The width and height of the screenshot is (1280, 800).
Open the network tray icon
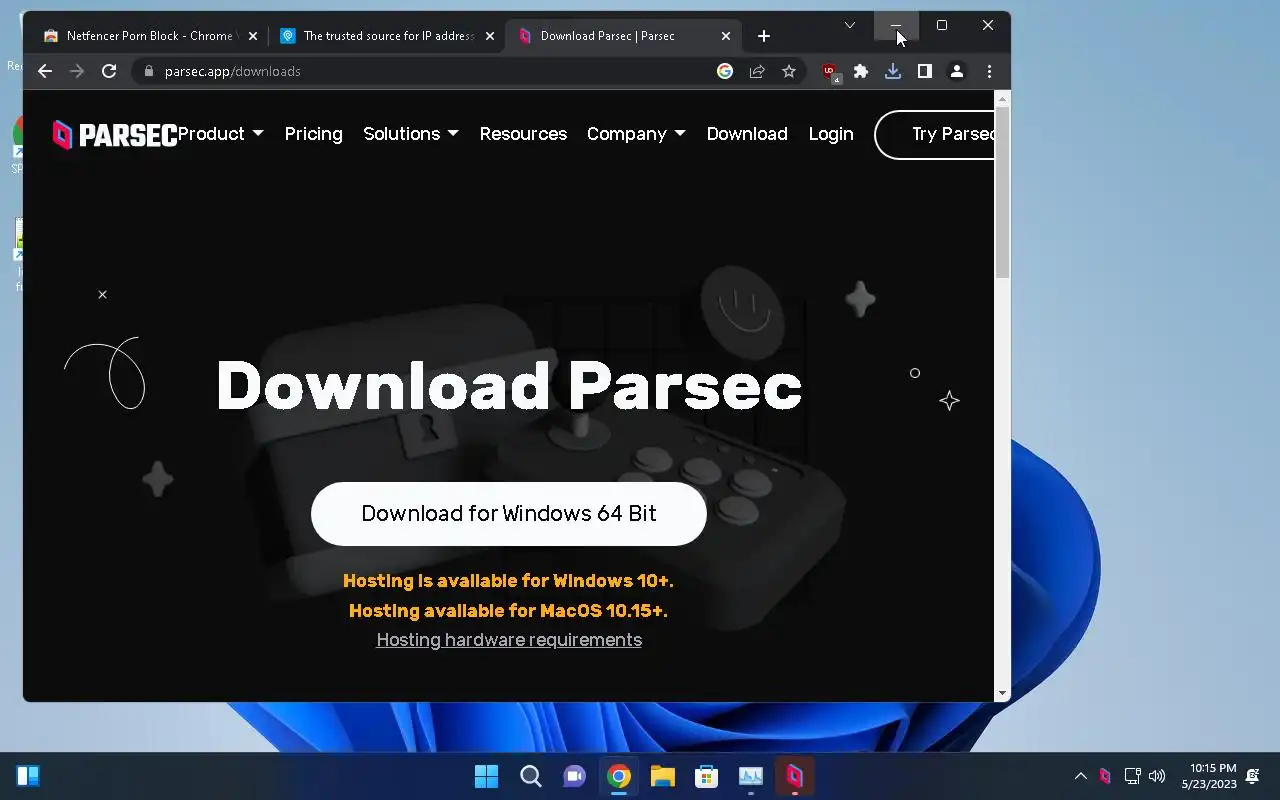click(1133, 776)
